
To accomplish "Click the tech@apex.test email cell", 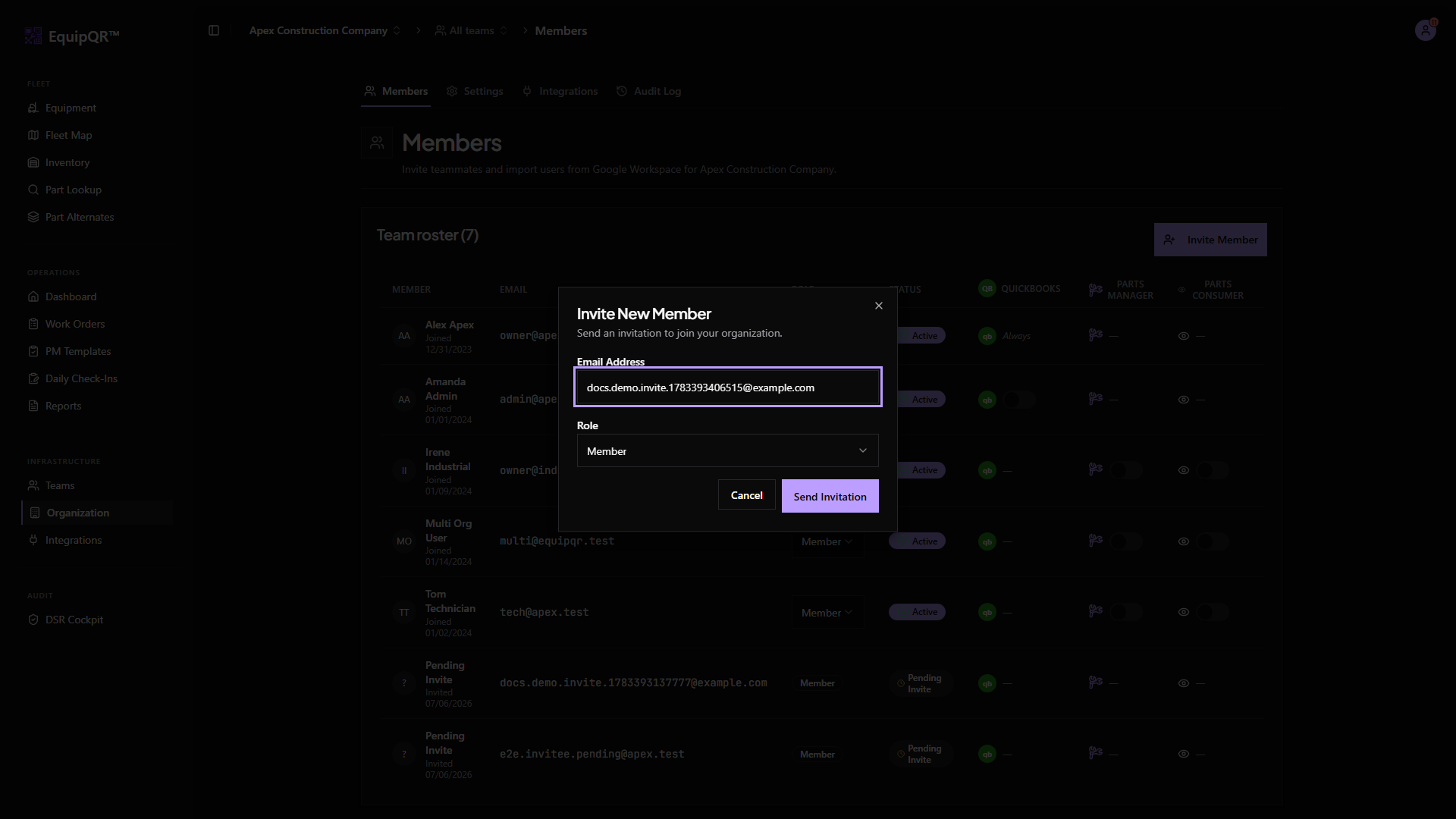I will [x=544, y=612].
